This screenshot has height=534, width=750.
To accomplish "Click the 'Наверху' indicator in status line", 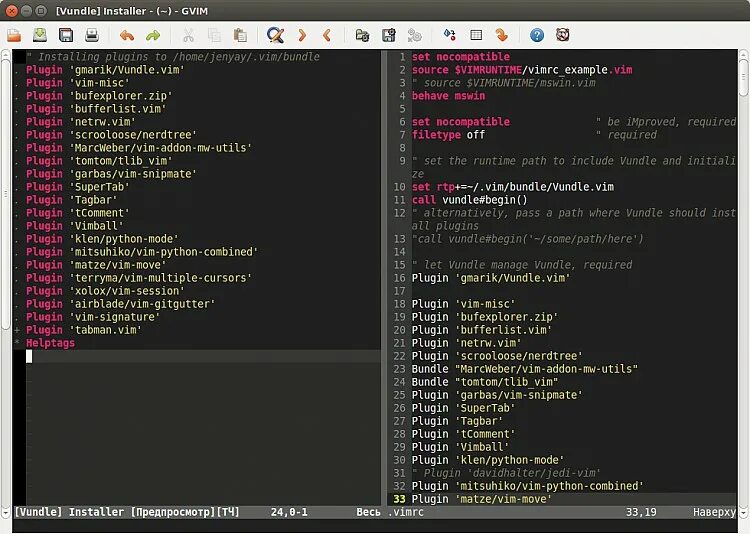I will coord(714,512).
